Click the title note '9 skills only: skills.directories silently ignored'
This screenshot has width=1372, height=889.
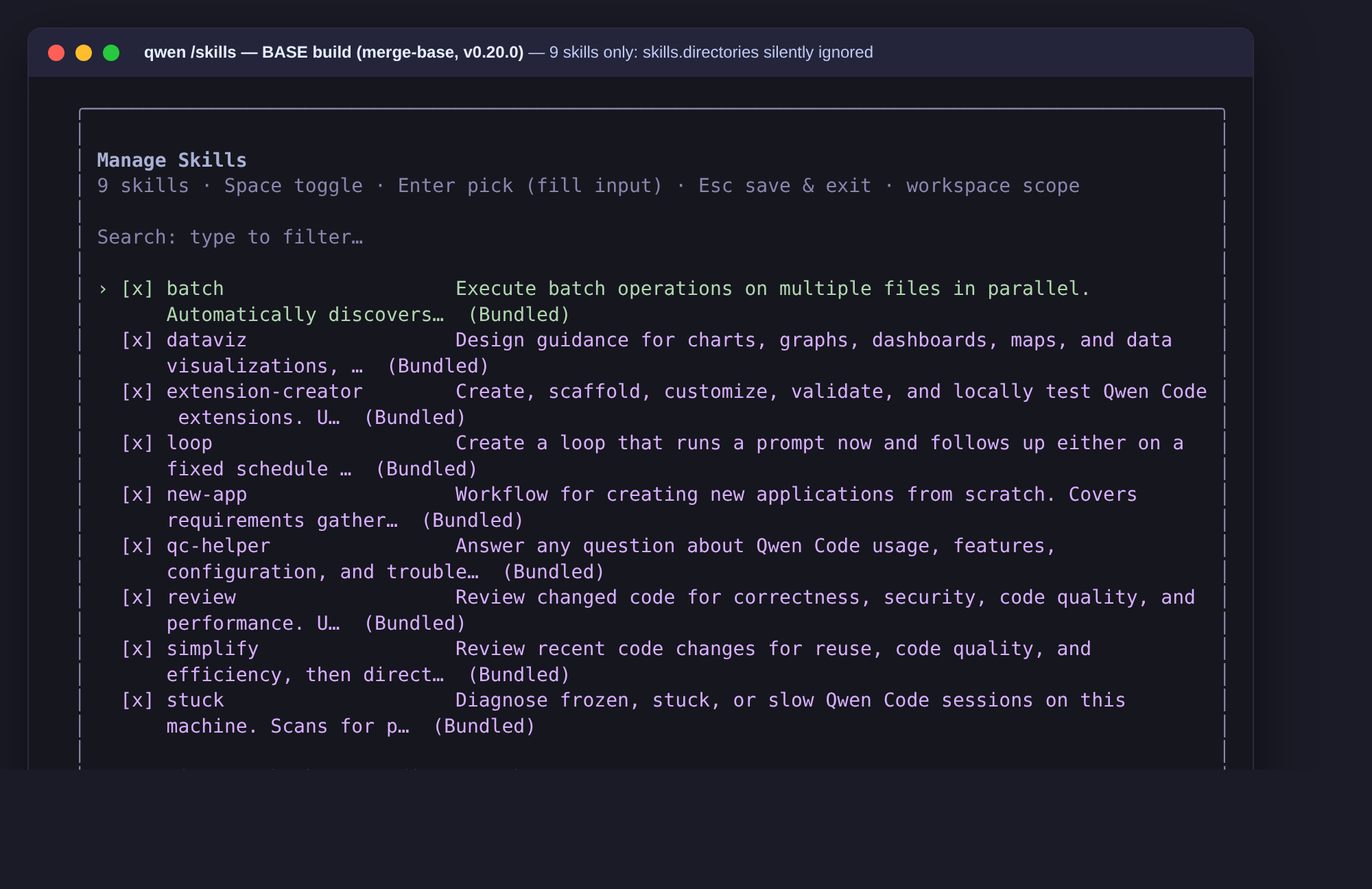pos(711,53)
